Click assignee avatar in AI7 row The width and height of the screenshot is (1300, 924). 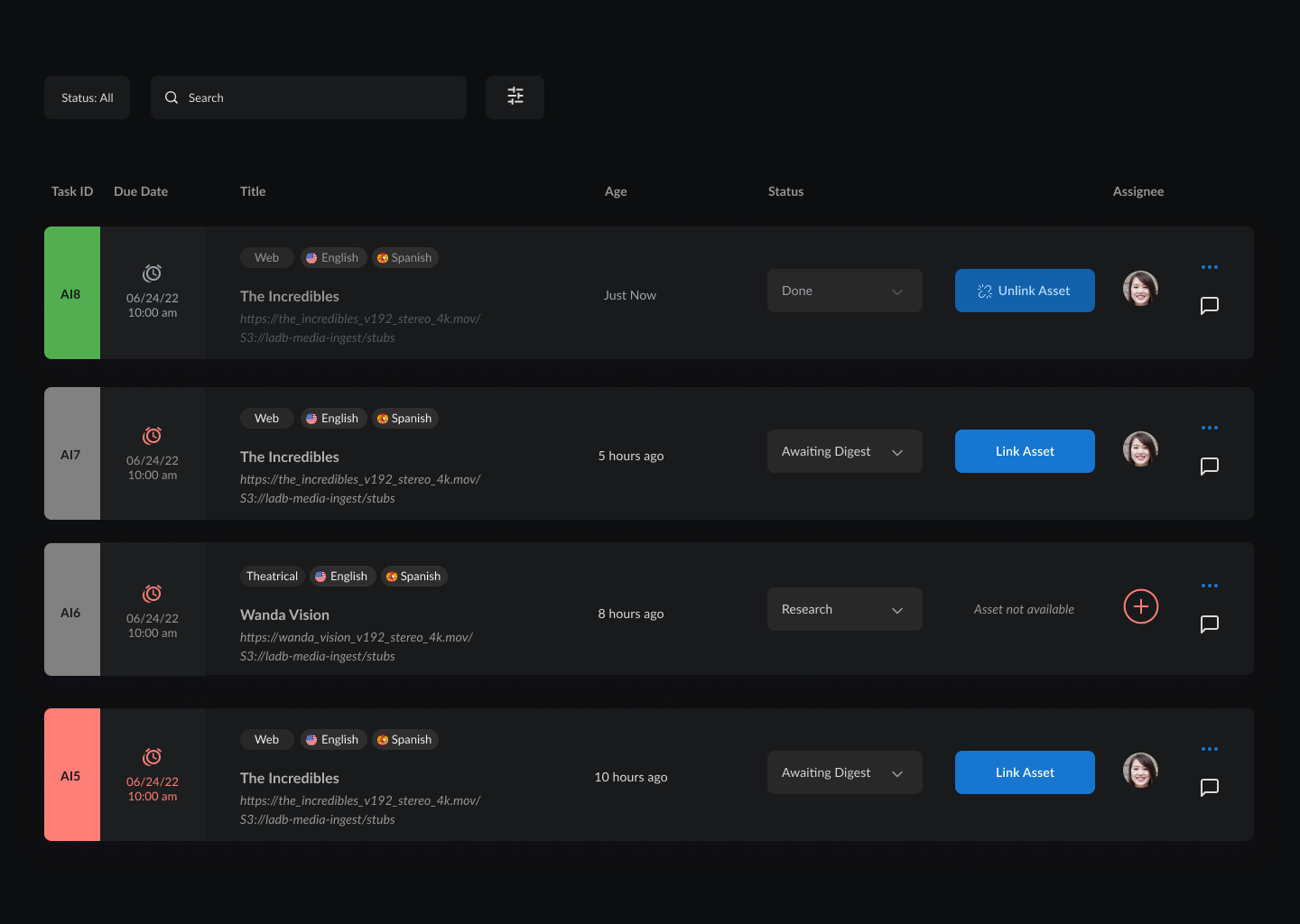pyautogui.click(x=1141, y=449)
